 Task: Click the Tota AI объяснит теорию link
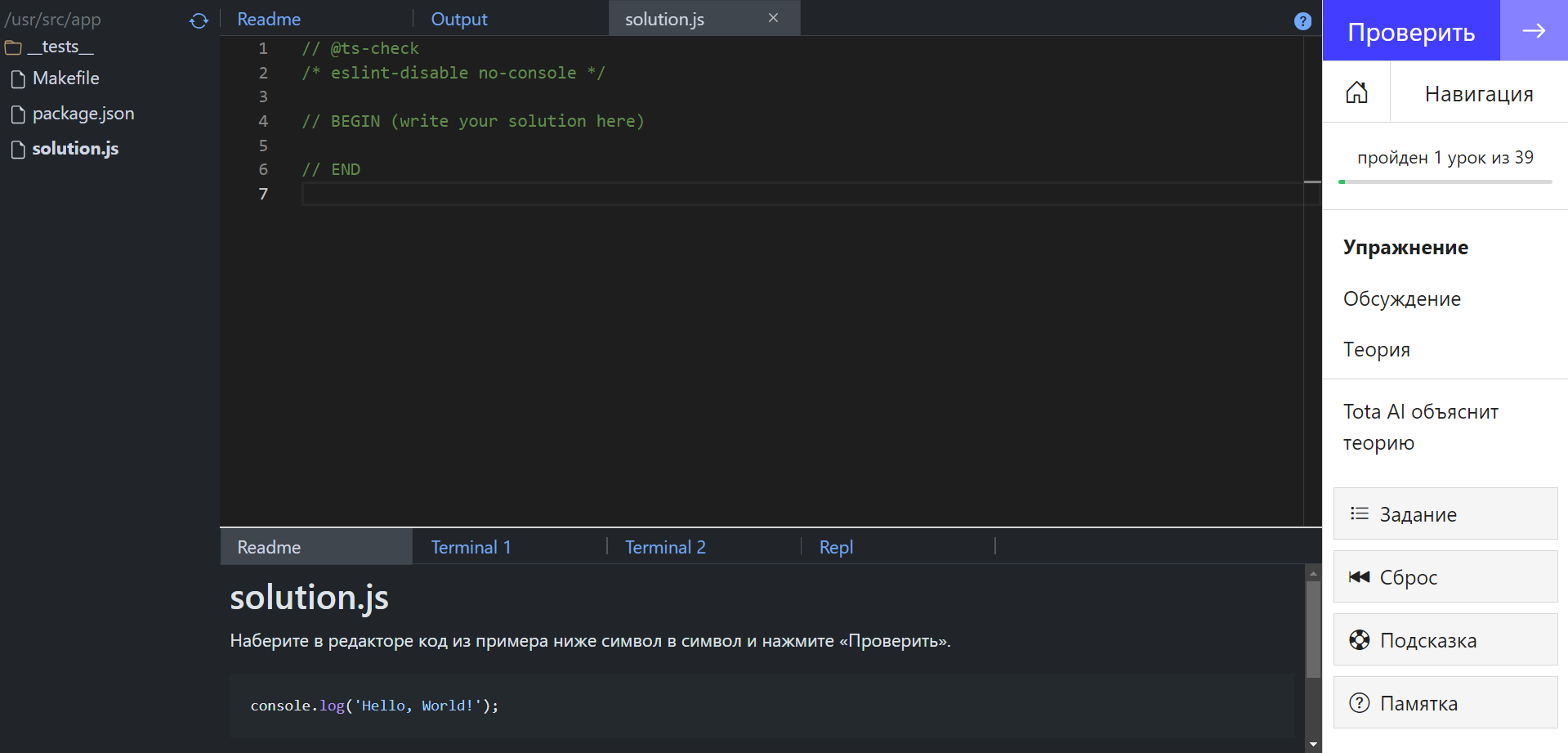pyautogui.click(x=1420, y=427)
